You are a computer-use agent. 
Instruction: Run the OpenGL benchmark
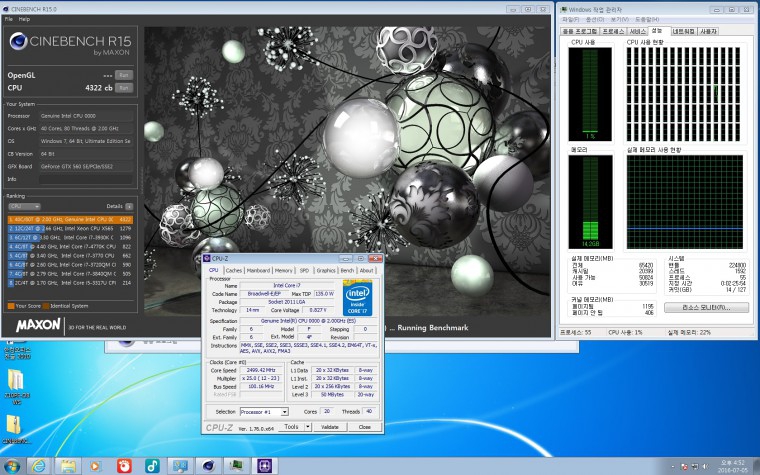pyautogui.click(x=124, y=75)
